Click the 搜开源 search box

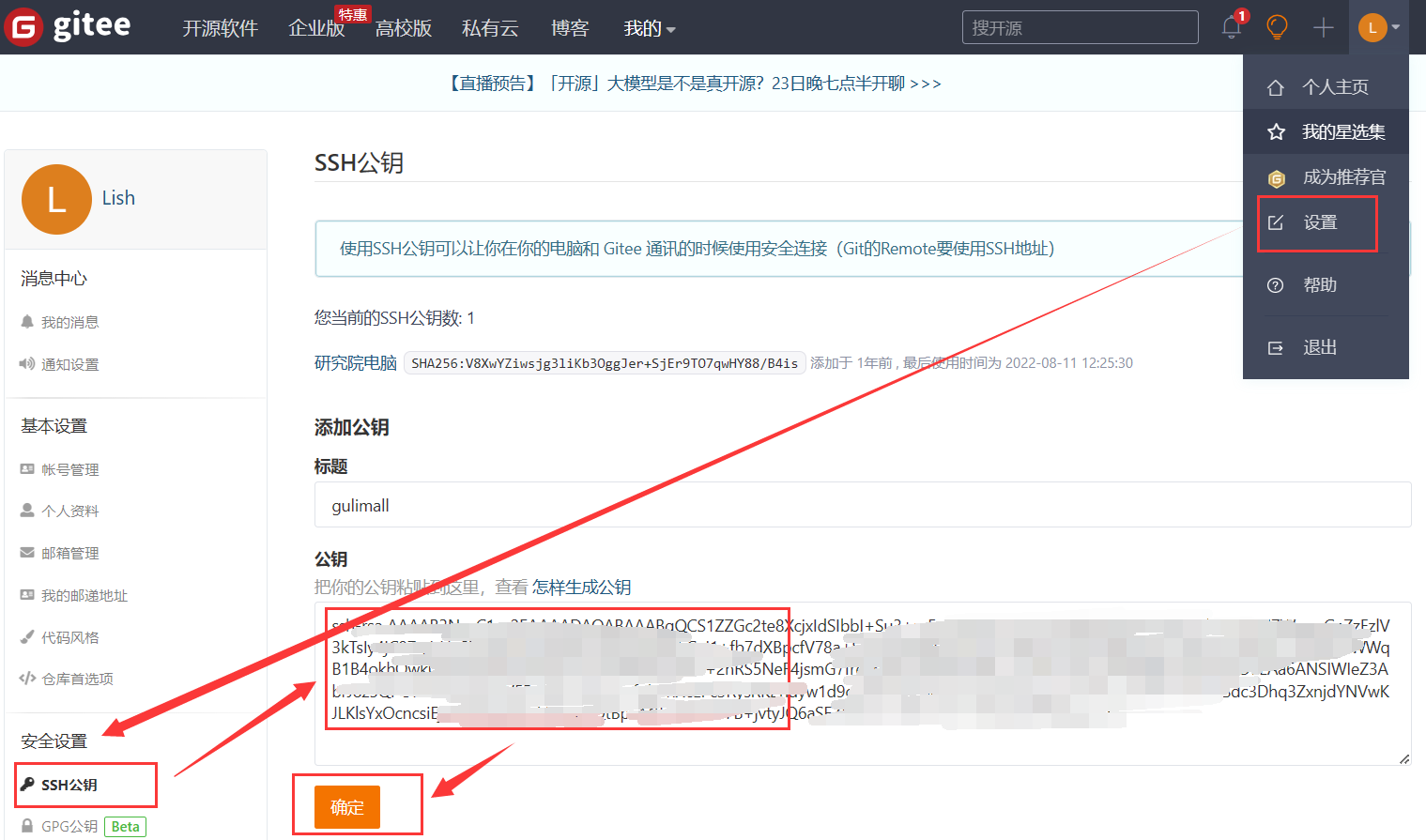1080,27
